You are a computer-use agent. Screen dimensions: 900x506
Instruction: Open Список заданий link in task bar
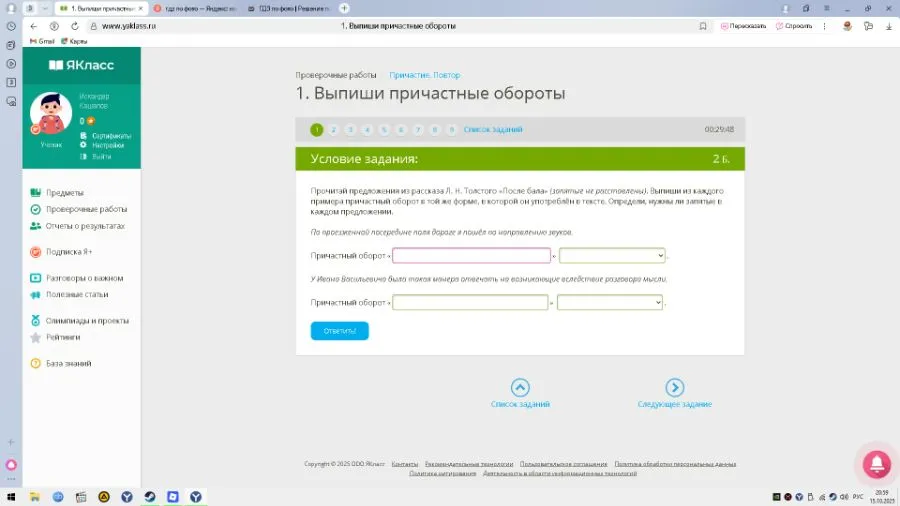493,130
